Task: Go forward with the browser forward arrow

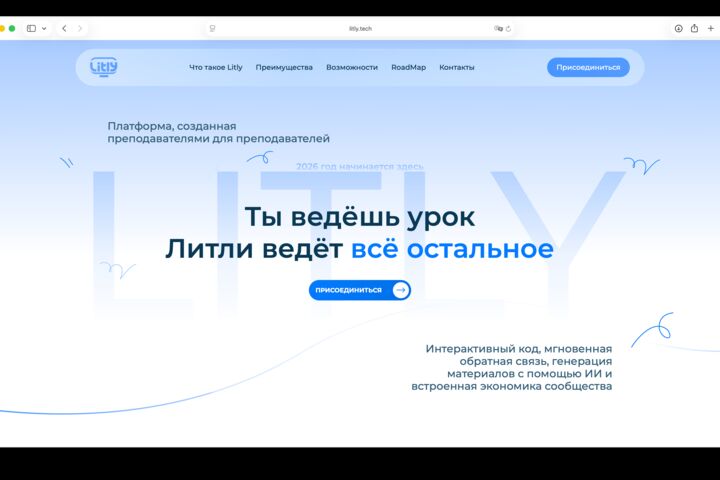Action: (80, 28)
